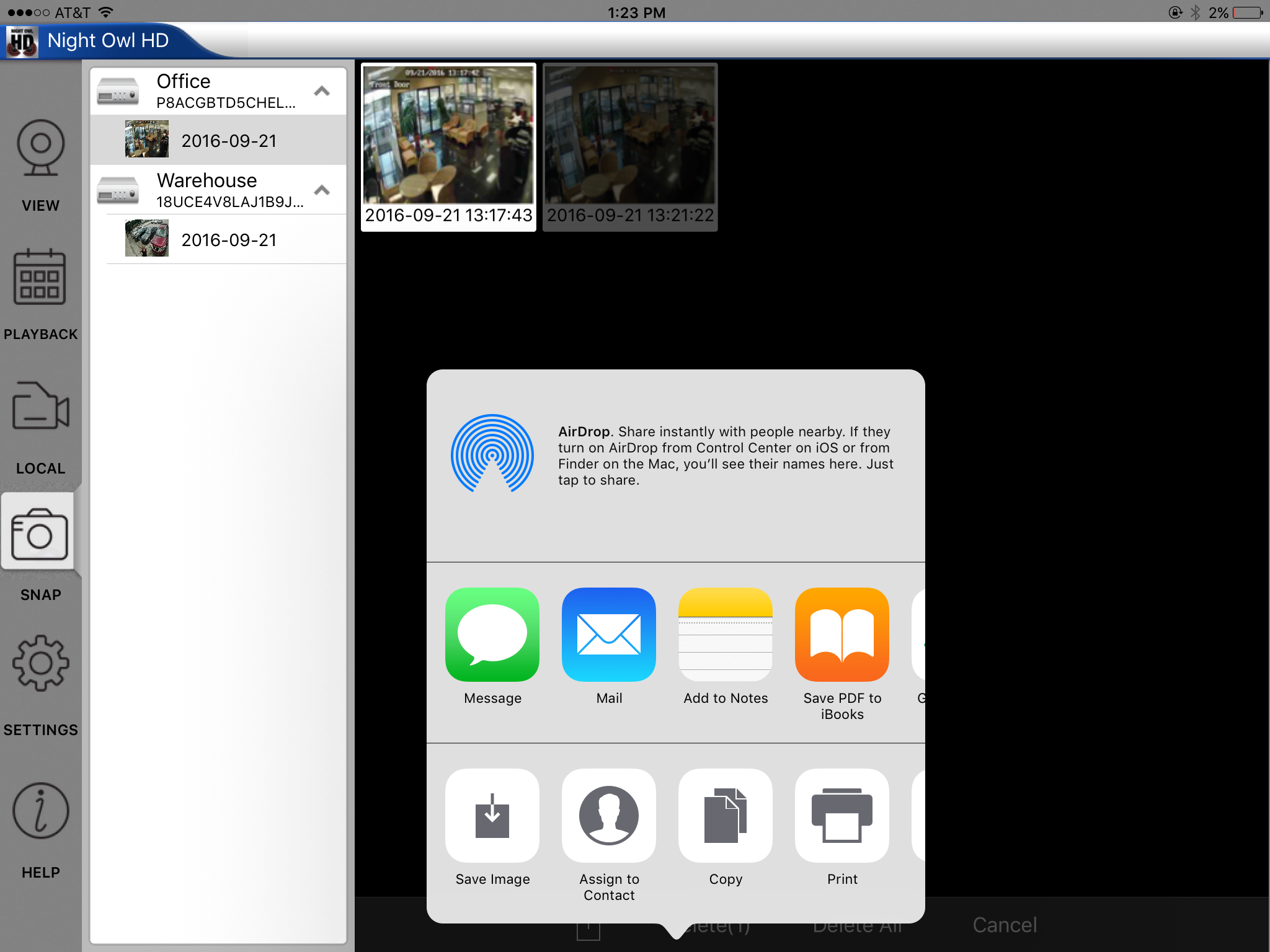Select snapshot taken at 13:17:43
The image size is (1270, 952).
(448, 148)
